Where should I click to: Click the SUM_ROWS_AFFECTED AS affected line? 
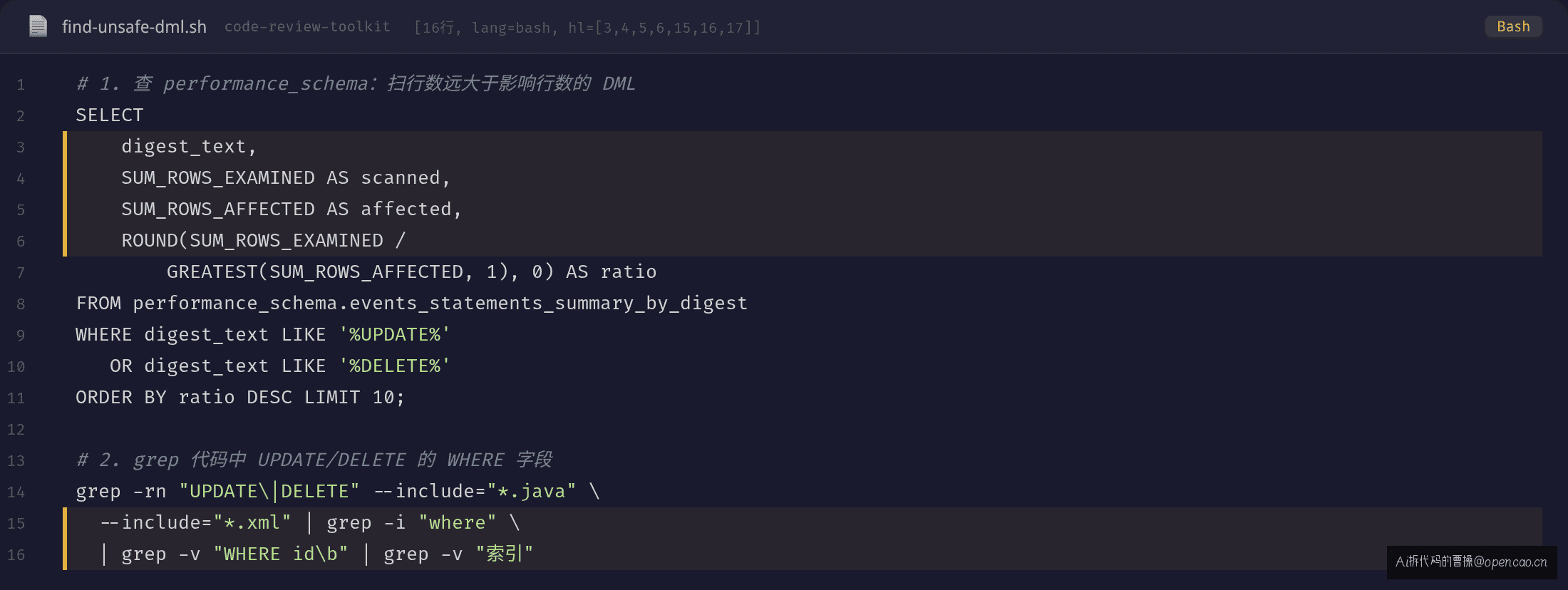[292, 209]
